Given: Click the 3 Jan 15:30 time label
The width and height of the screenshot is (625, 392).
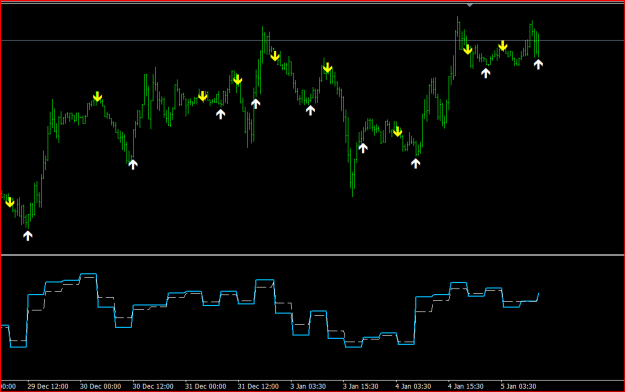Looking at the screenshot, I should [361, 386].
